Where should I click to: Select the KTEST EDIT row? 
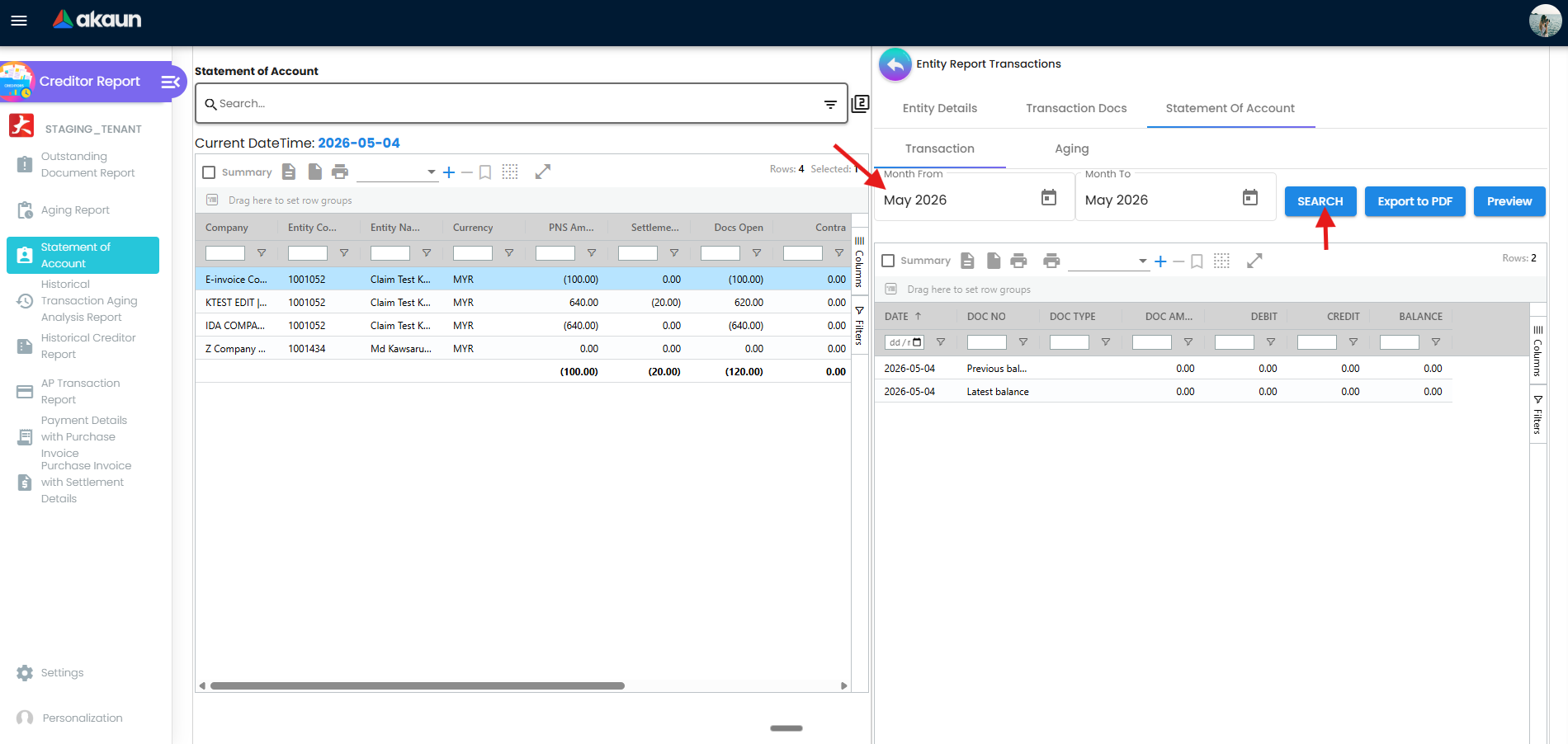pyautogui.click(x=523, y=303)
